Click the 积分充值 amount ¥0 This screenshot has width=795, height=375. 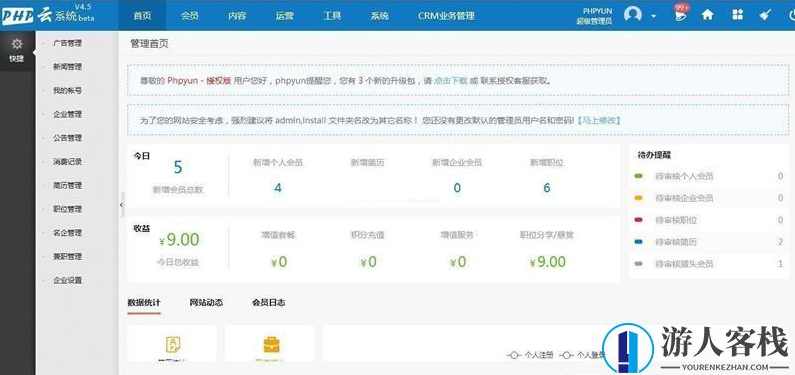click(369, 261)
